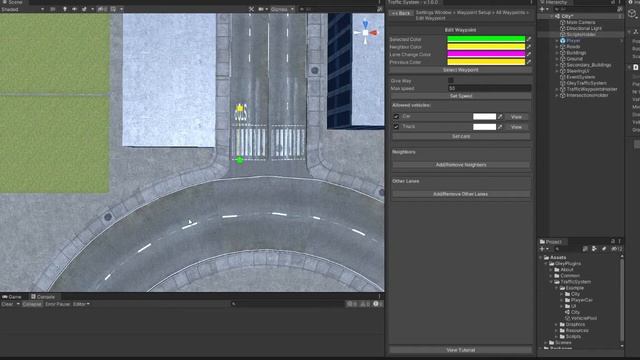640x360 pixels.
Task: Click the Hierarchy add (+) icon
Action: tap(542, 9)
